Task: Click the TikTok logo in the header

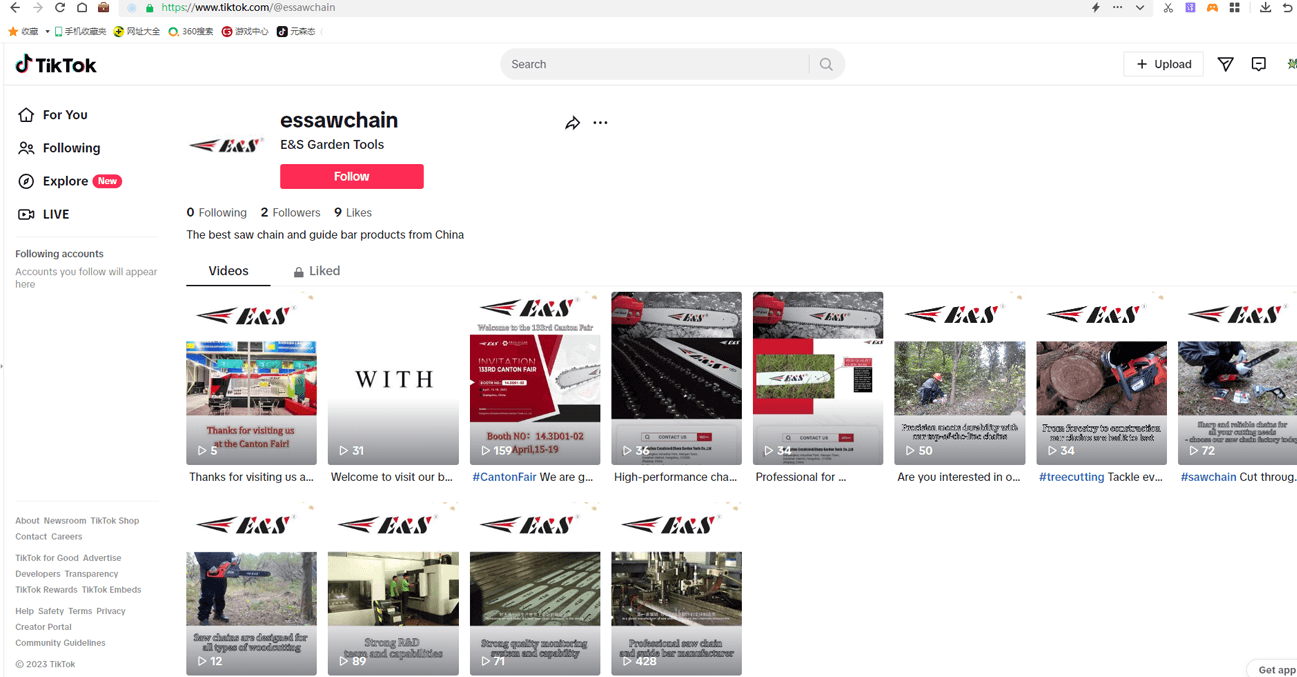Action: tap(56, 65)
